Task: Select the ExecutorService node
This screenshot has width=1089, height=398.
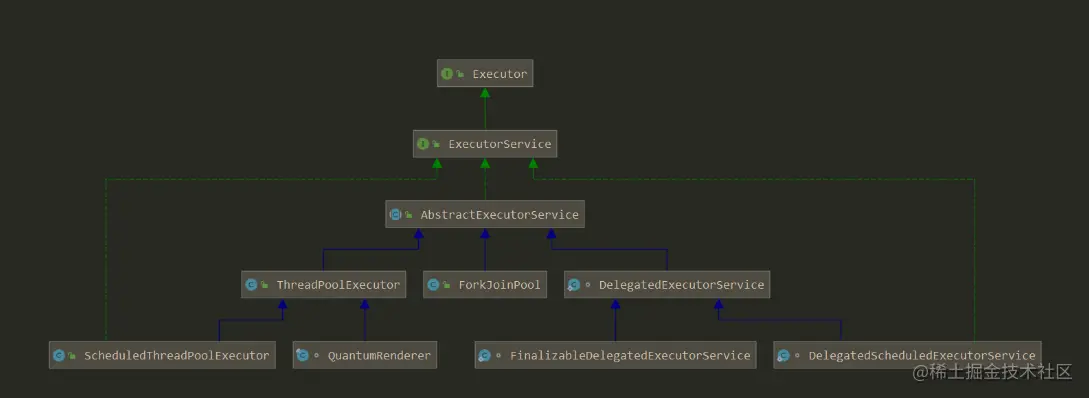Action: coord(485,144)
